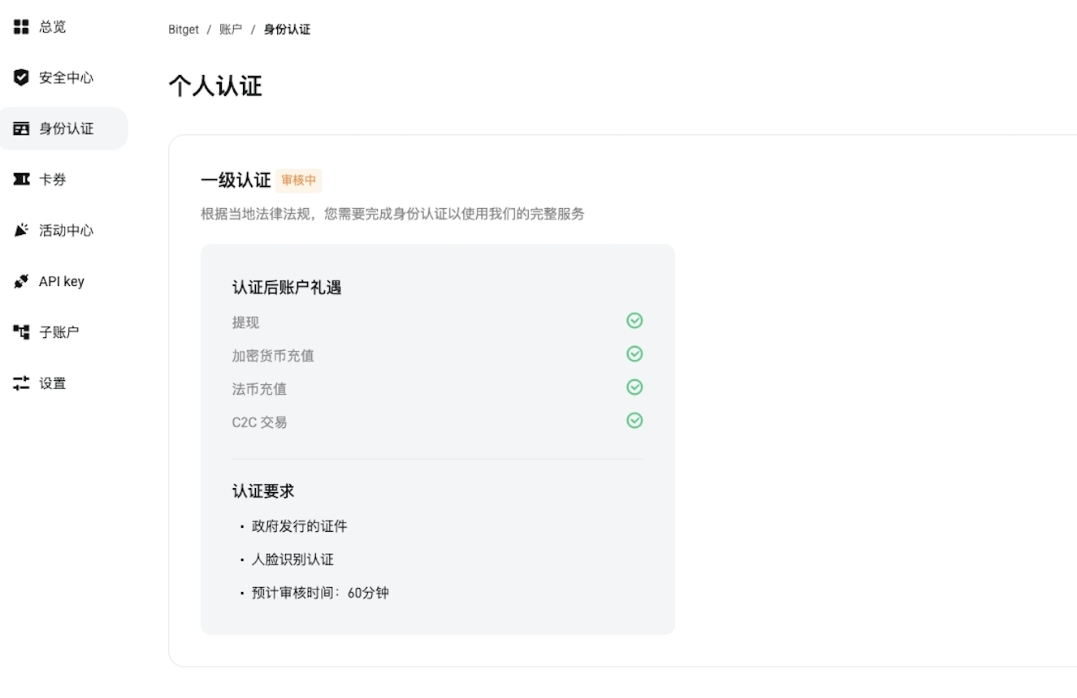
Task: Open the 设置 settings arrows icon
Action: [x=21, y=383]
